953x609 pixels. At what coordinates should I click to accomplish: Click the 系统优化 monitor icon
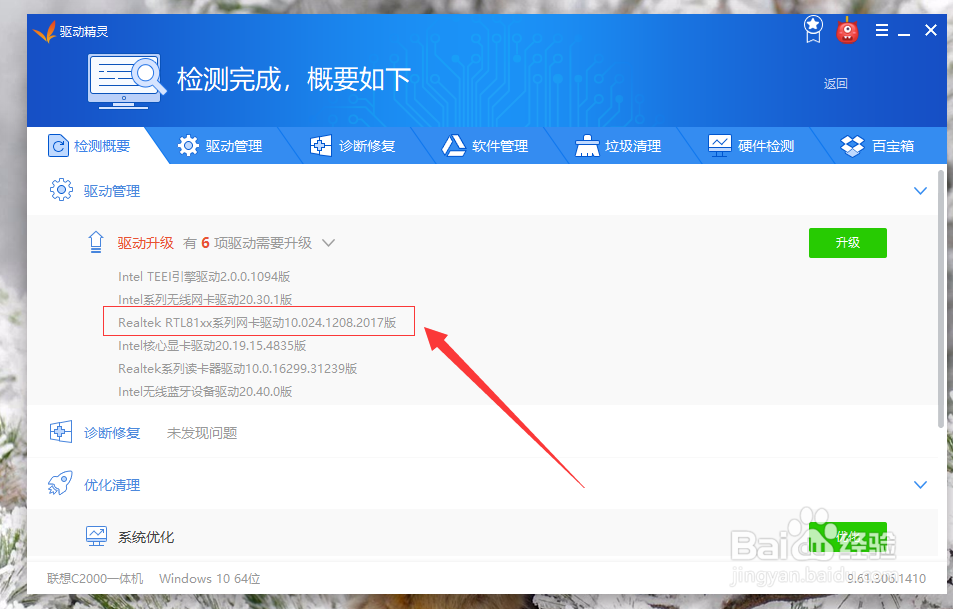(x=96, y=536)
